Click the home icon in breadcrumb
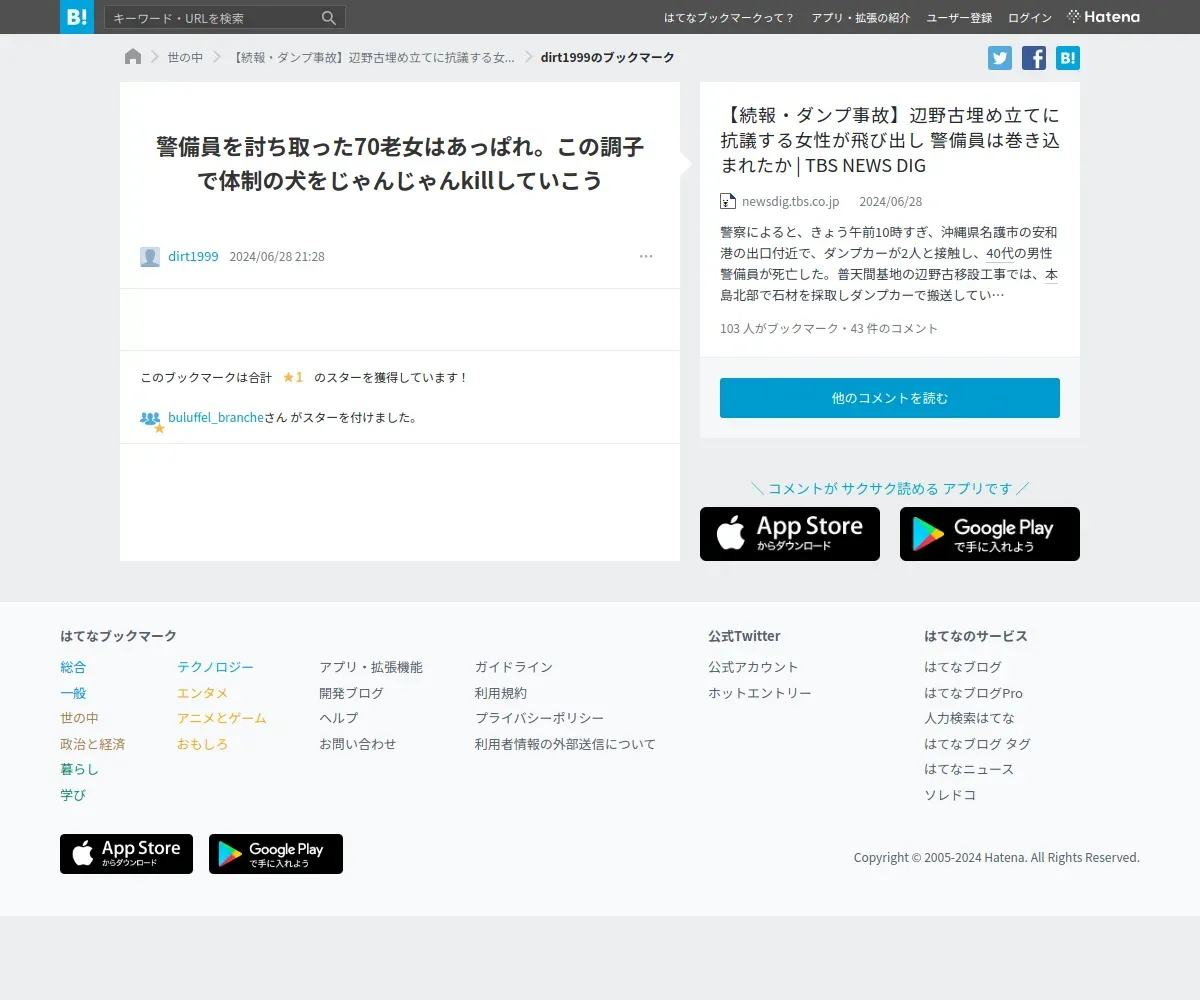 (133, 57)
